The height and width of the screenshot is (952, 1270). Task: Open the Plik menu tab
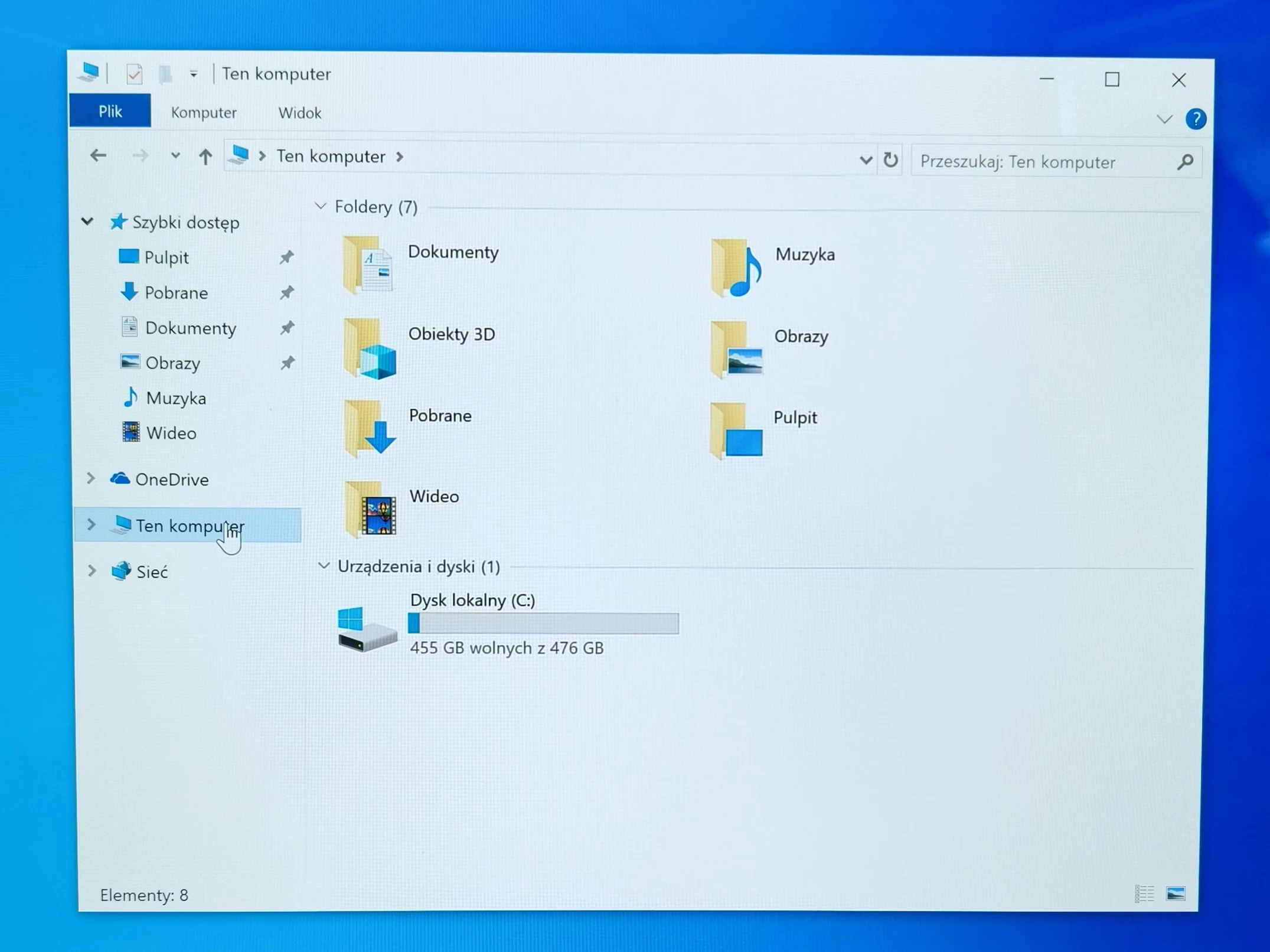pos(110,112)
